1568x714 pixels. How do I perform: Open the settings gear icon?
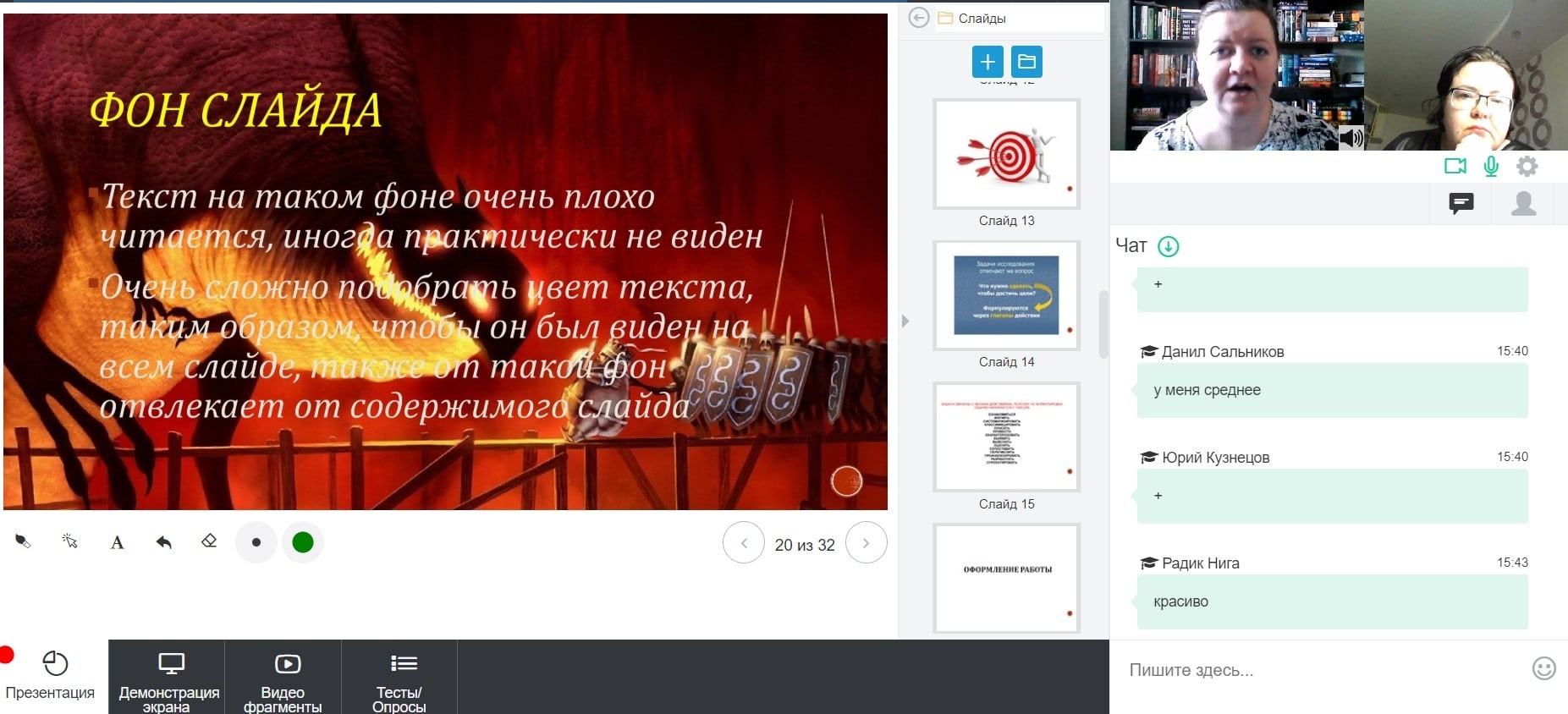click(1527, 167)
